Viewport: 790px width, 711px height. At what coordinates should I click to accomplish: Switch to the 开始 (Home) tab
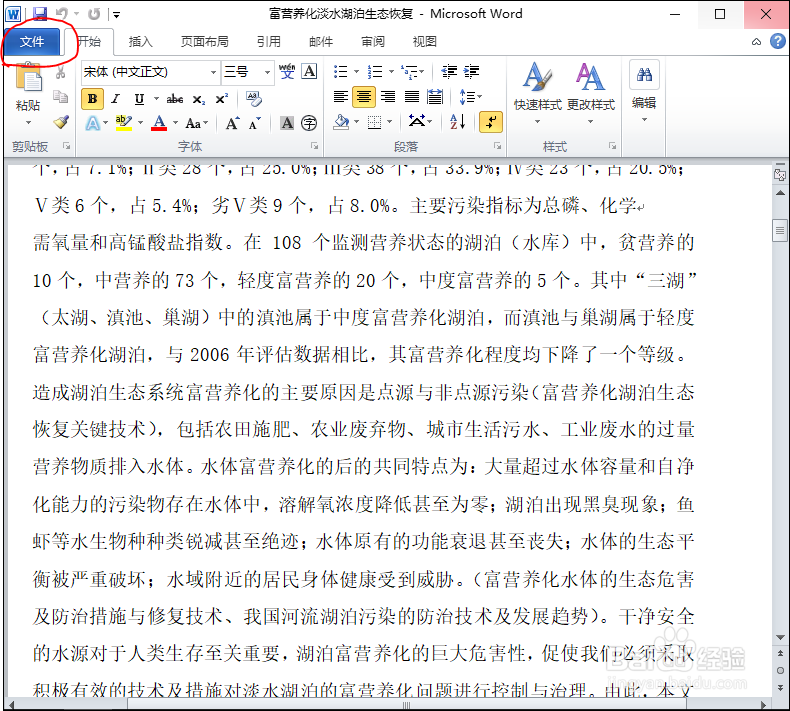(89, 41)
